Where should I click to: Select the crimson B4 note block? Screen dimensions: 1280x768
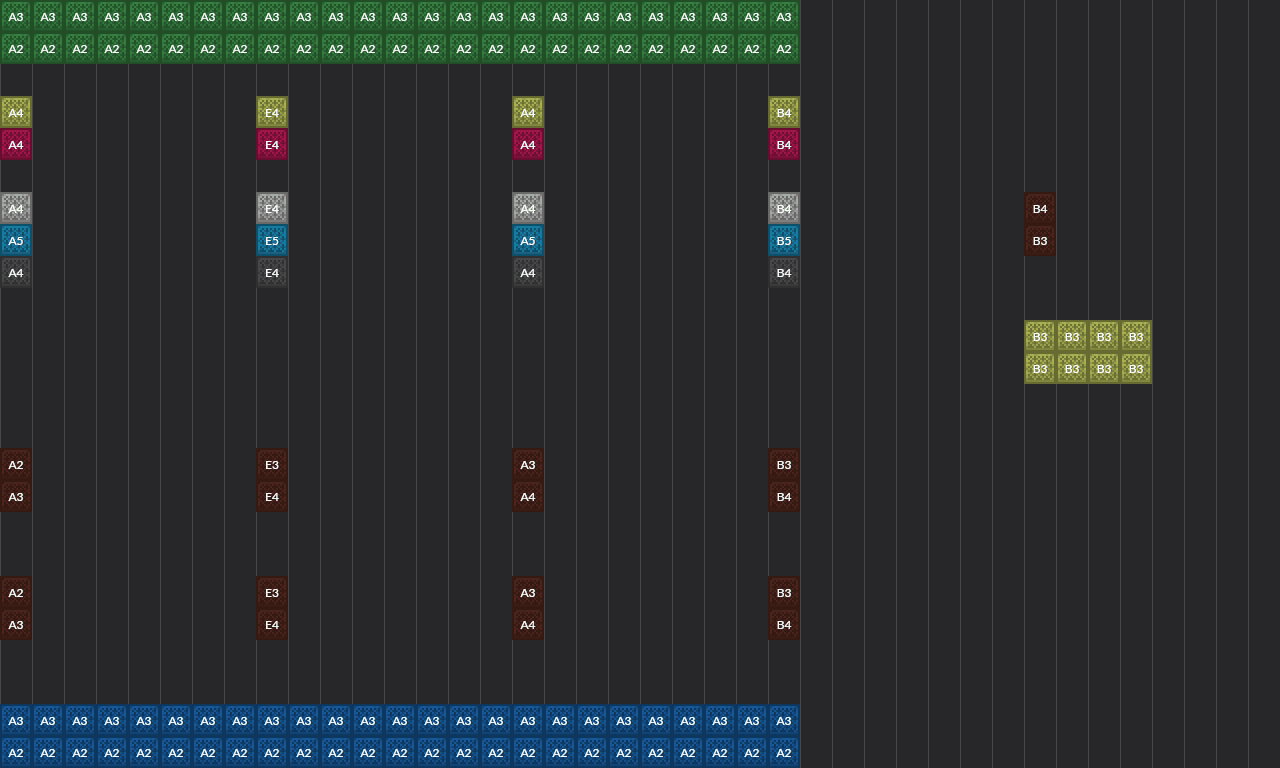(784, 144)
